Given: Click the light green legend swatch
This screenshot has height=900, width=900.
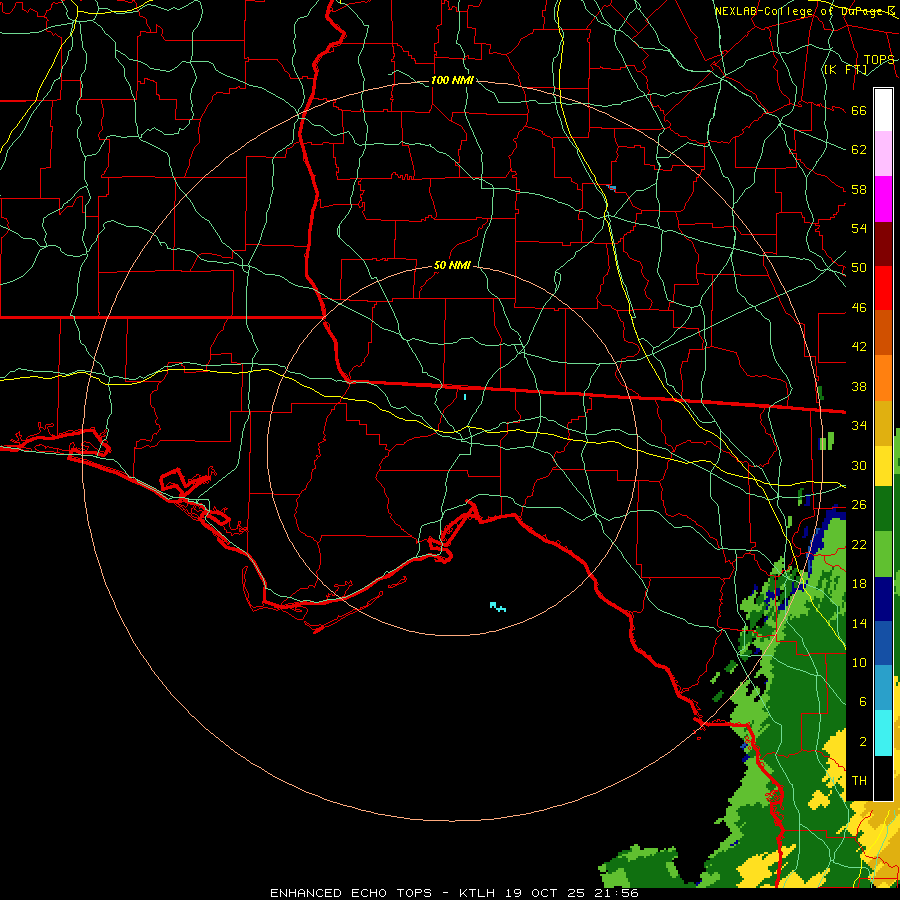Looking at the screenshot, I should click(x=883, y=554).
